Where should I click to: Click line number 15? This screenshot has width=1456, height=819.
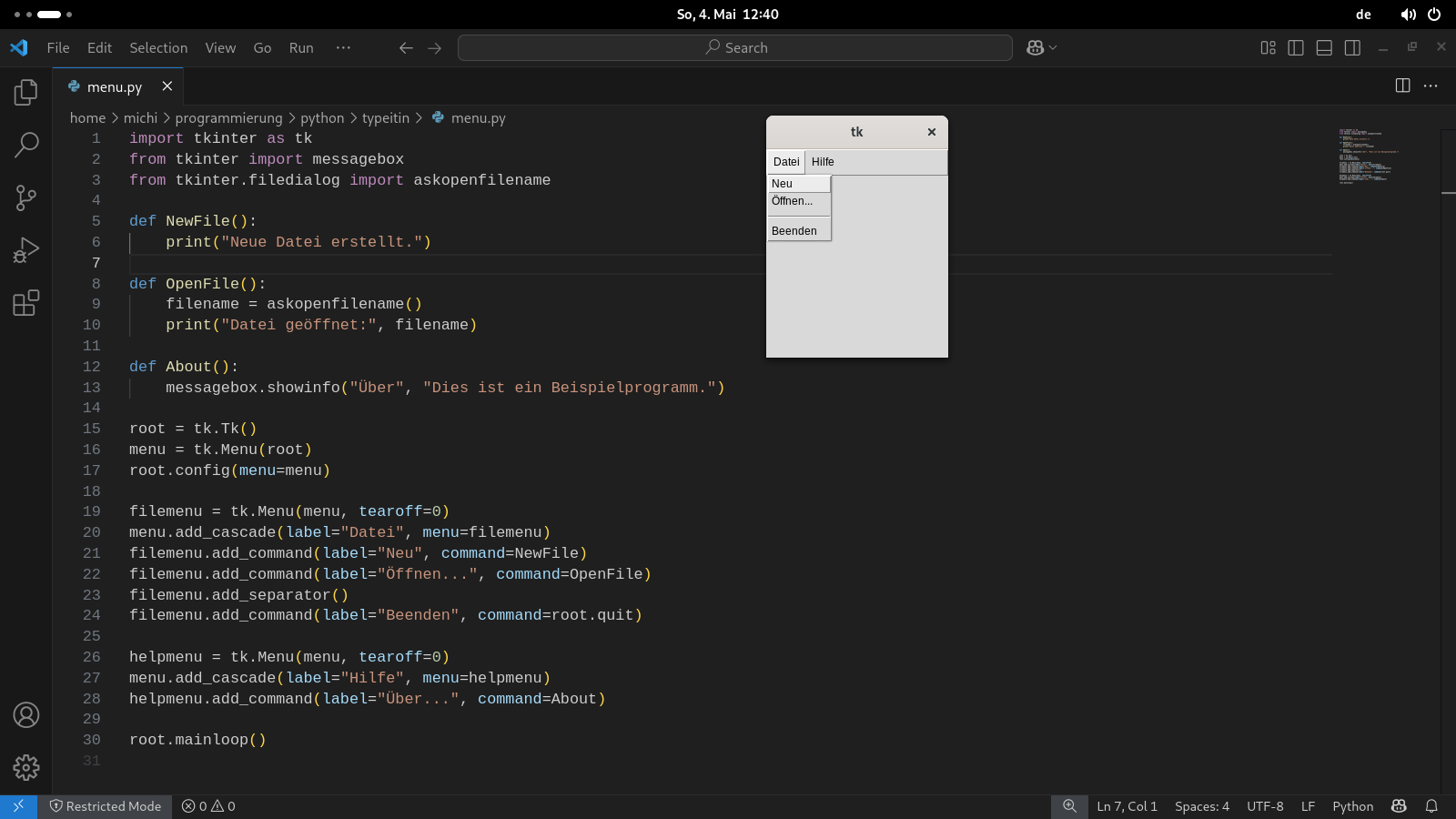[92, 429]
